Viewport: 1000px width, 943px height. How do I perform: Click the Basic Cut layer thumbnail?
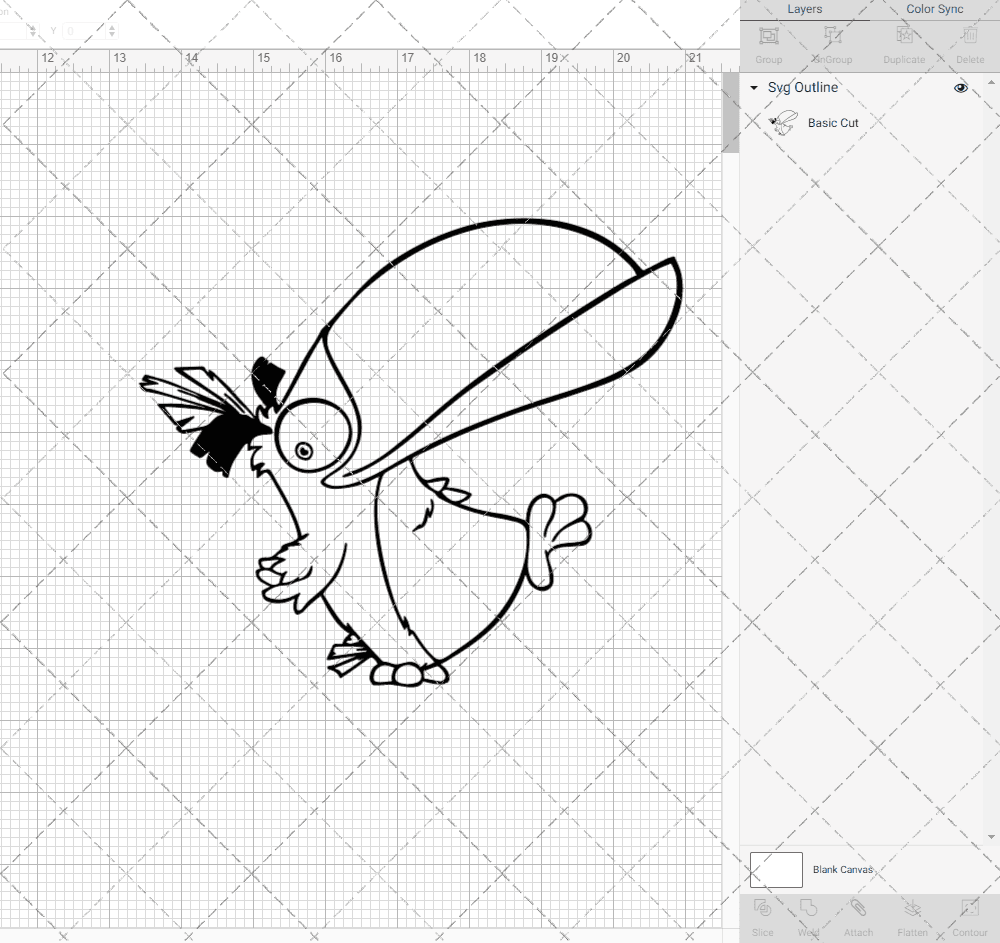[783, 122]
